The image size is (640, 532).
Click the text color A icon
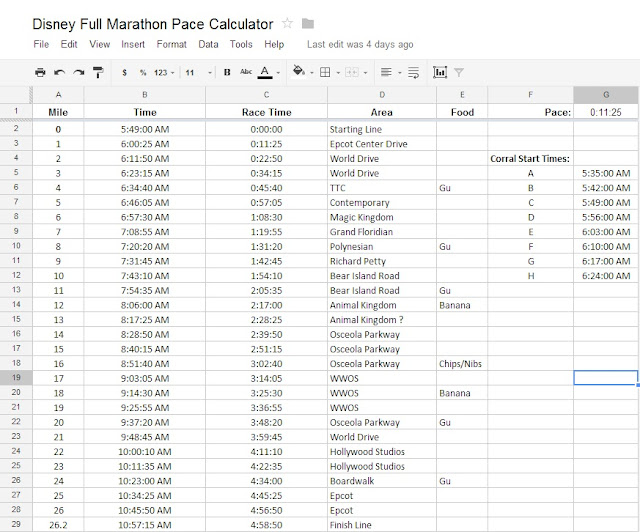click(265, 72)
